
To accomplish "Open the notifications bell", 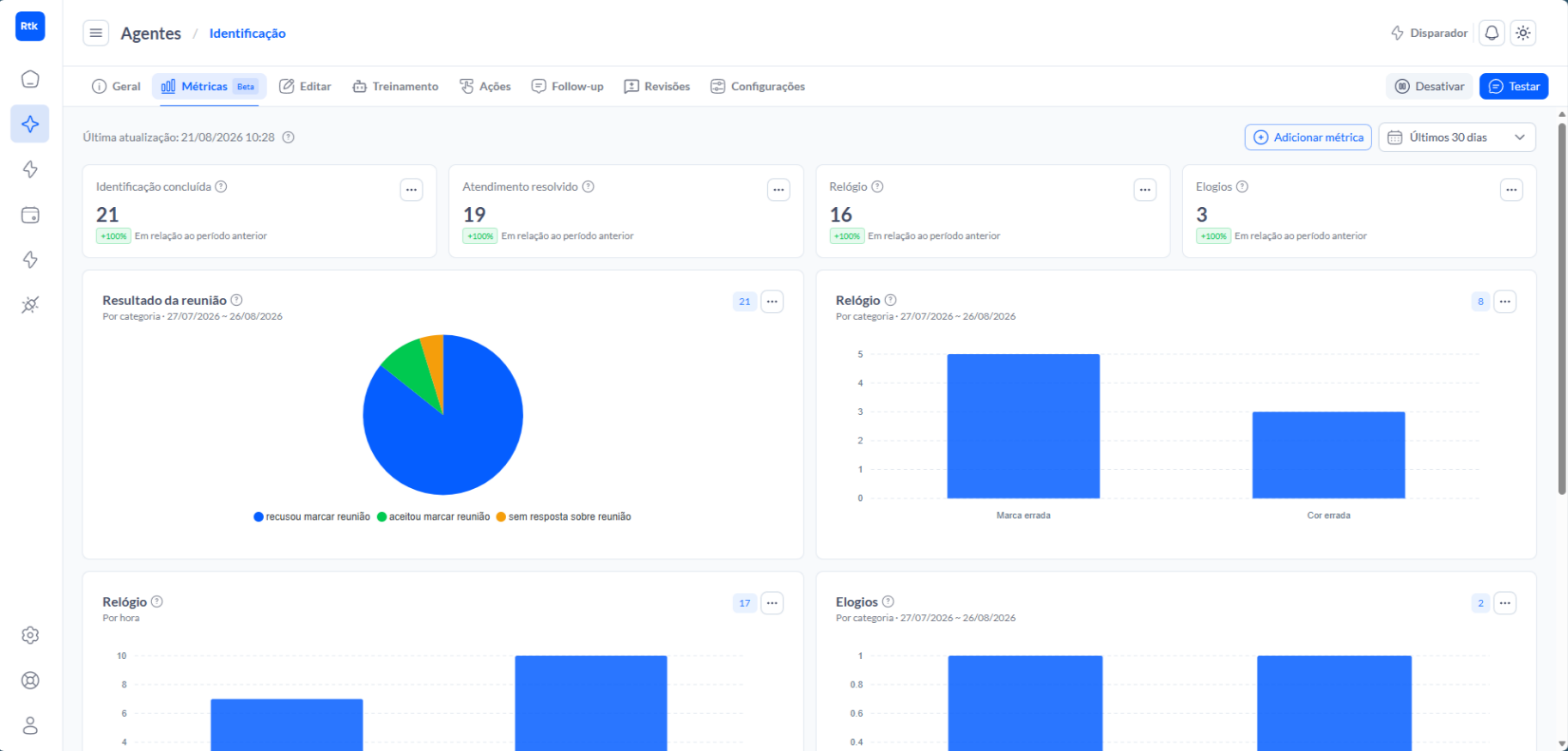I will point(1492,33).
